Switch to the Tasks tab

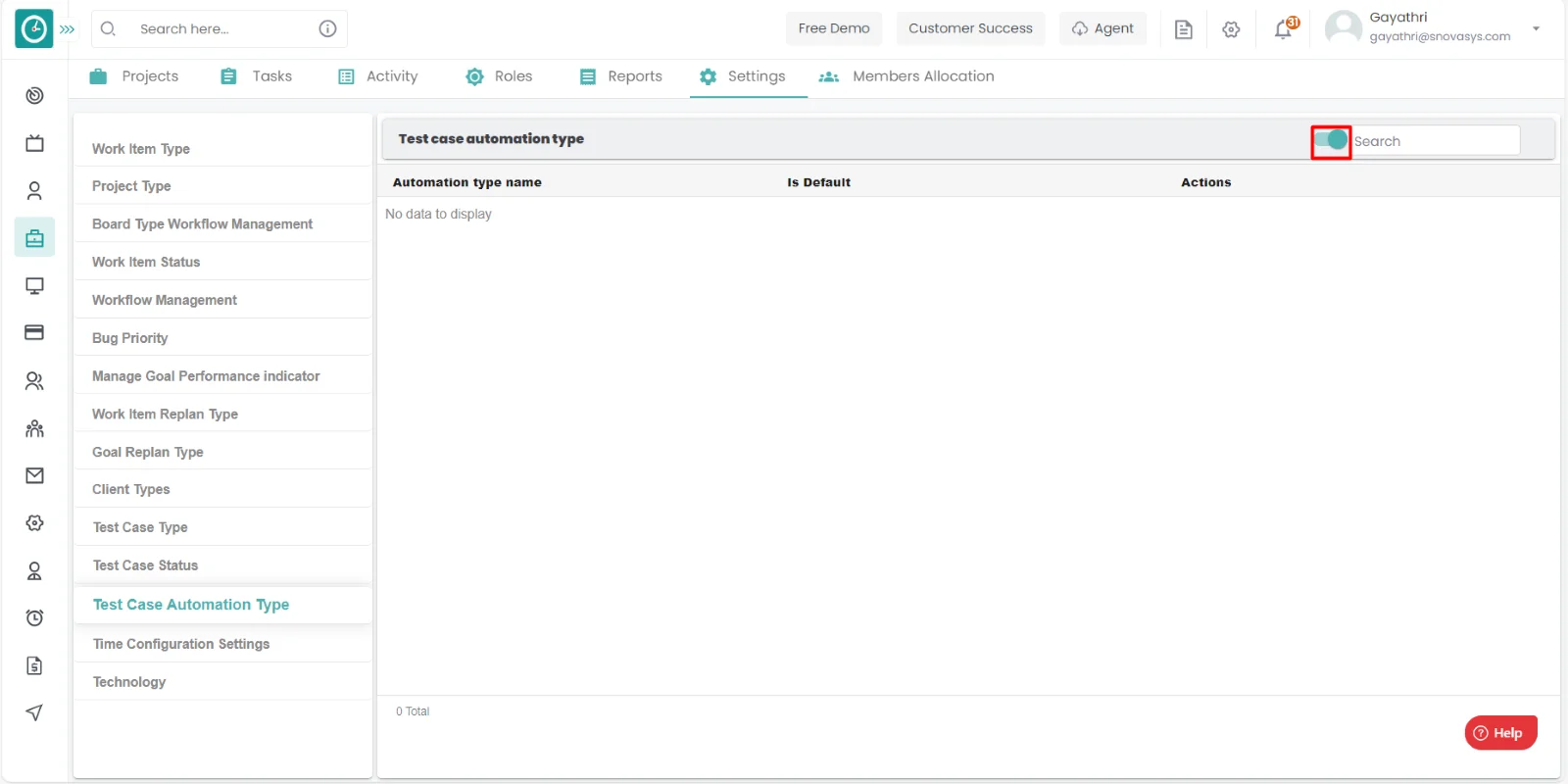(x=257, y=76)
